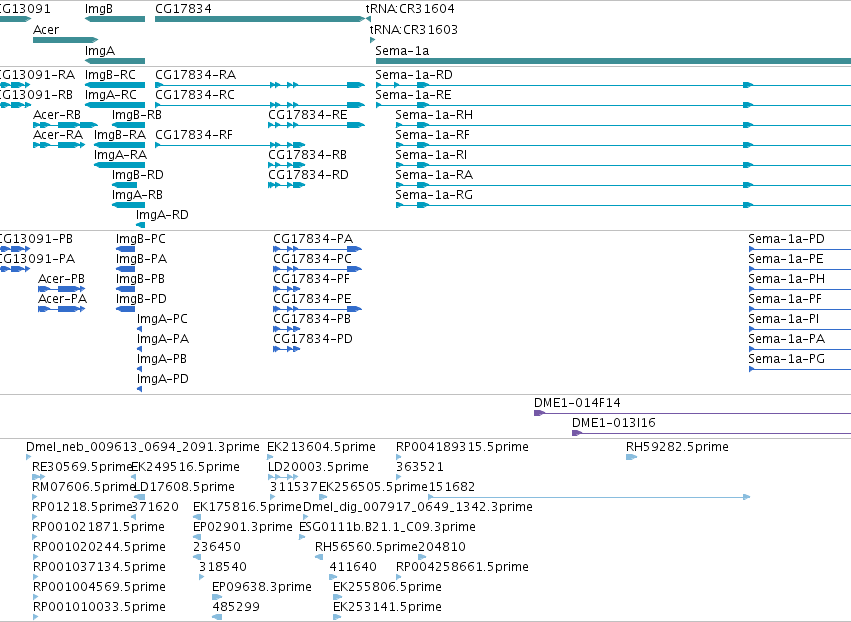Click EK175816.5prime feature
Image resolution: width=851 pixels, height=622 pixels.
point(196,517)
